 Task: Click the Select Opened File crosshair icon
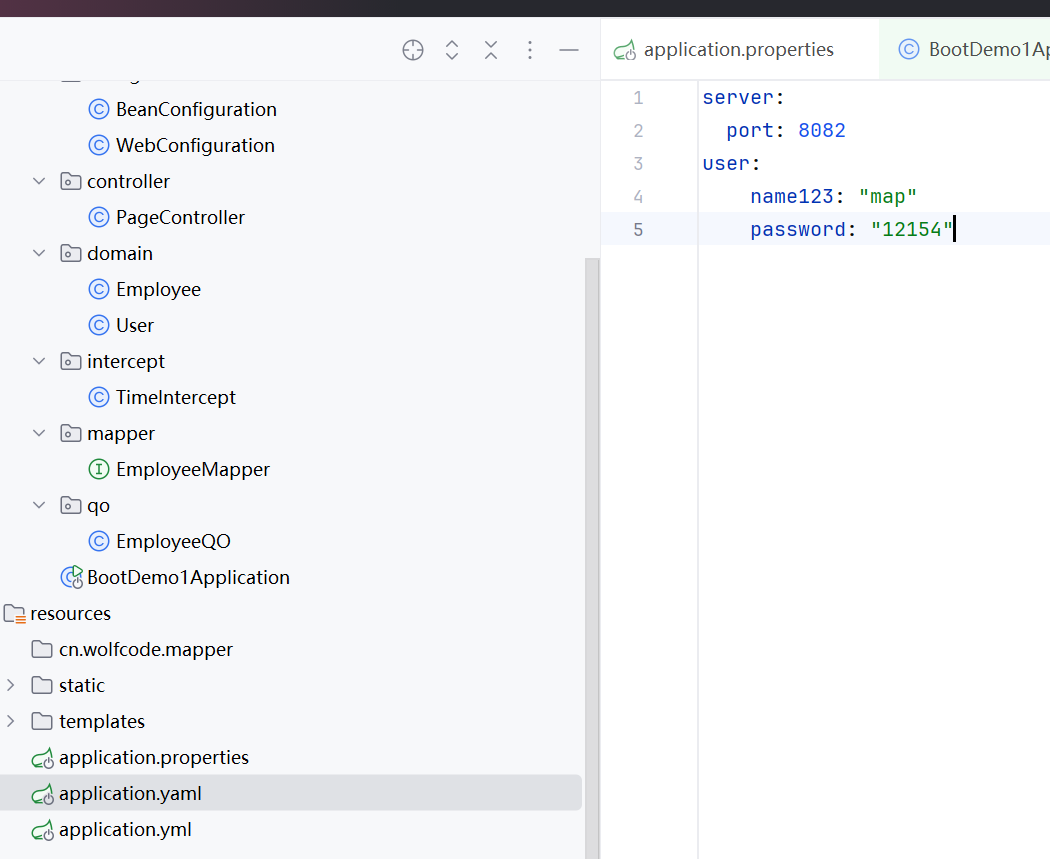413,50
